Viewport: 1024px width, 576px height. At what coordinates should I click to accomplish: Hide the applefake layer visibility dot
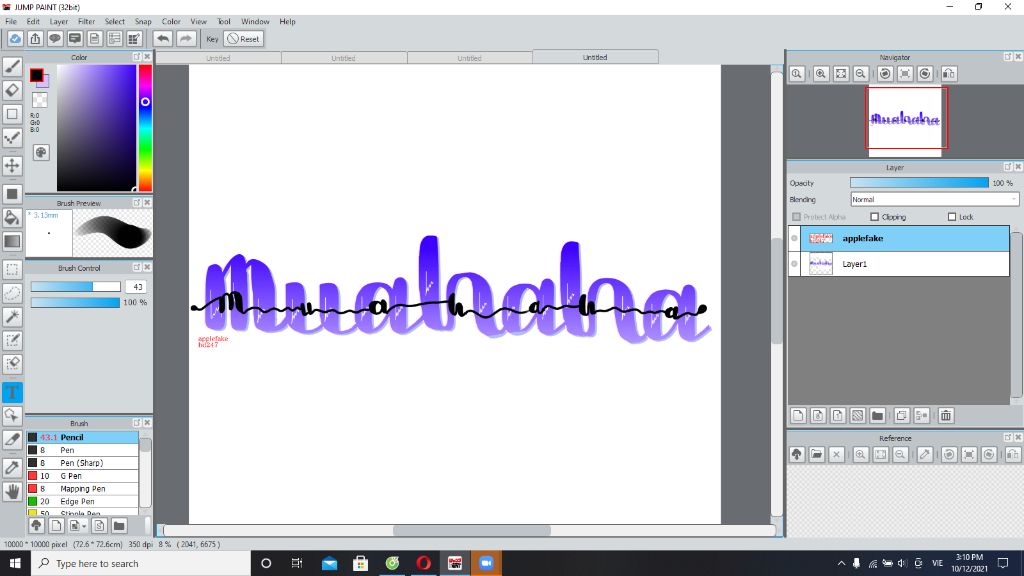[794, 238]
